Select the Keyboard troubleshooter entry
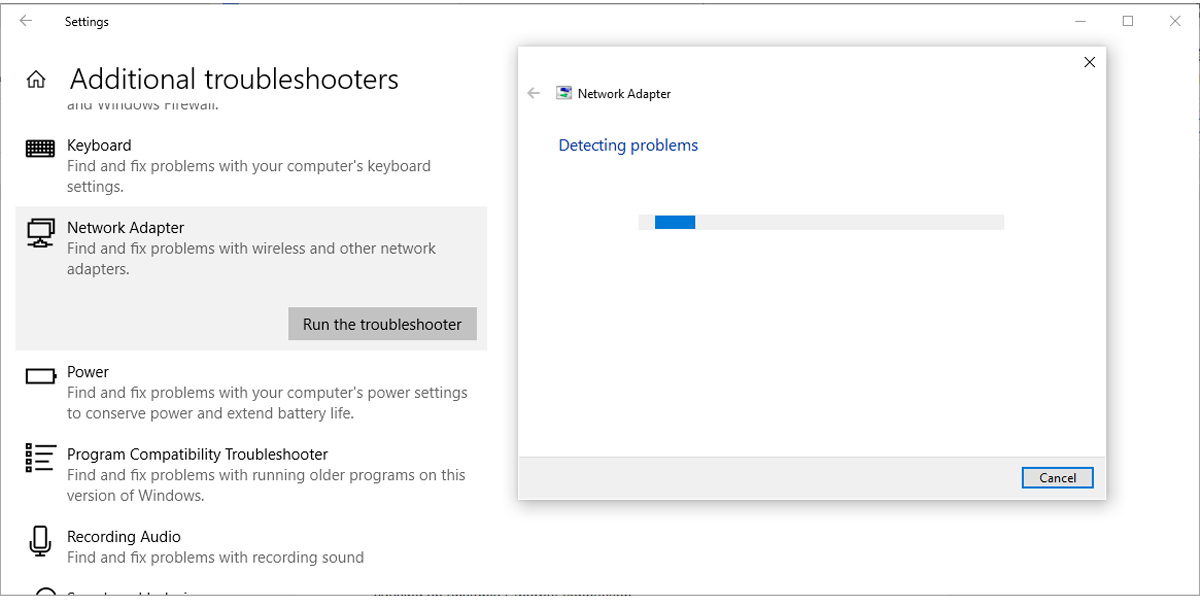The image size is (1200, 600). click(x=250, y=166)
